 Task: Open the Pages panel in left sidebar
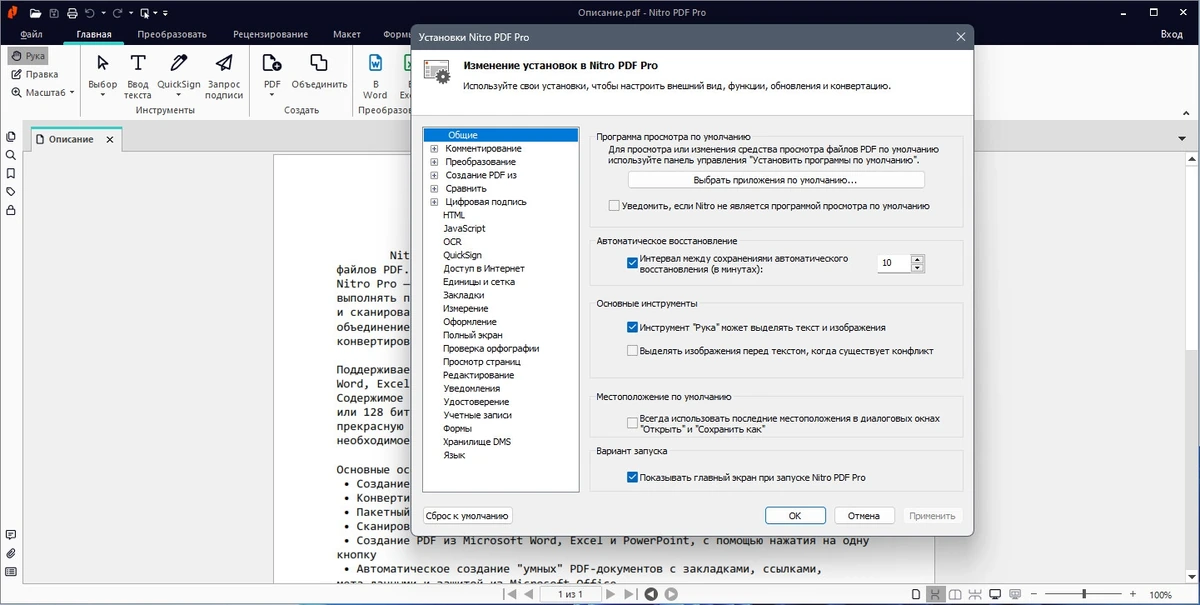11,137
